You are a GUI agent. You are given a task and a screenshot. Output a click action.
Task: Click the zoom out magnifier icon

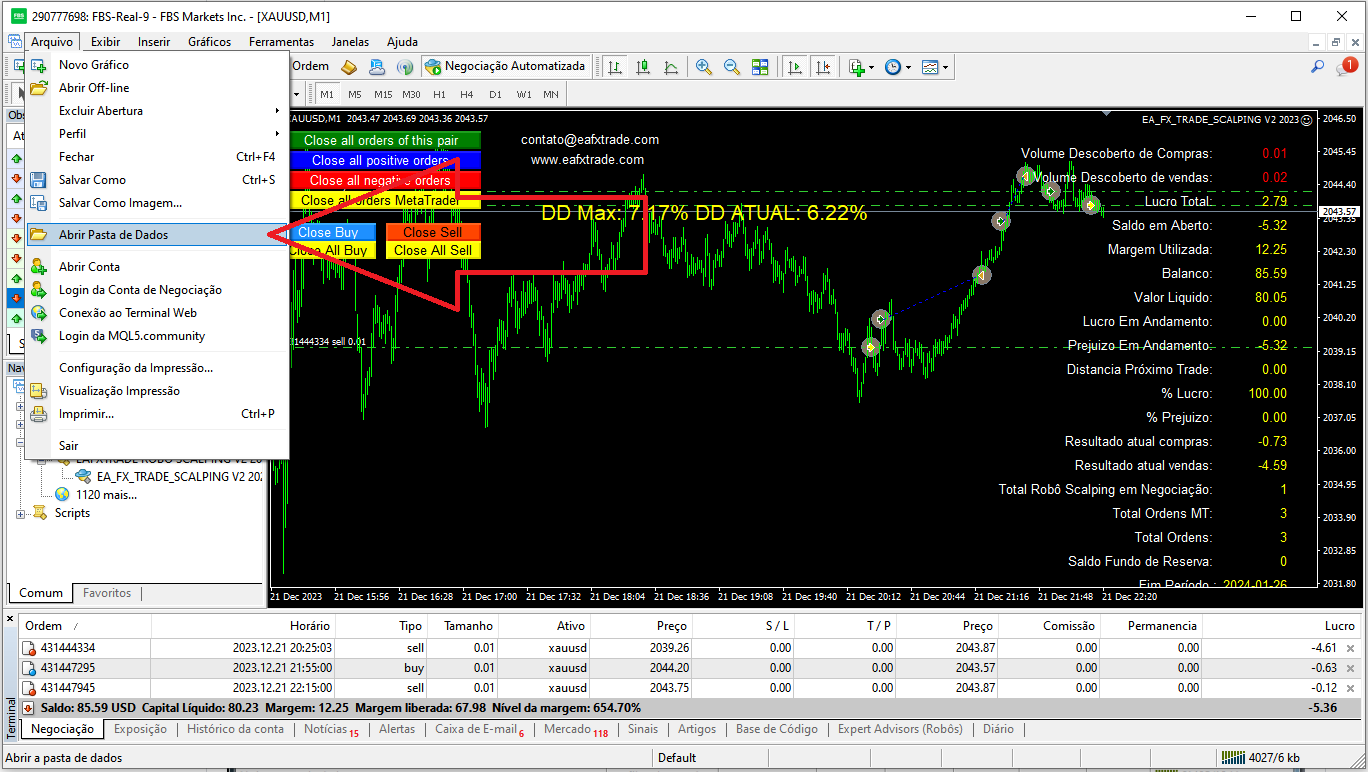pyautogui.click(x=732, y=67)
